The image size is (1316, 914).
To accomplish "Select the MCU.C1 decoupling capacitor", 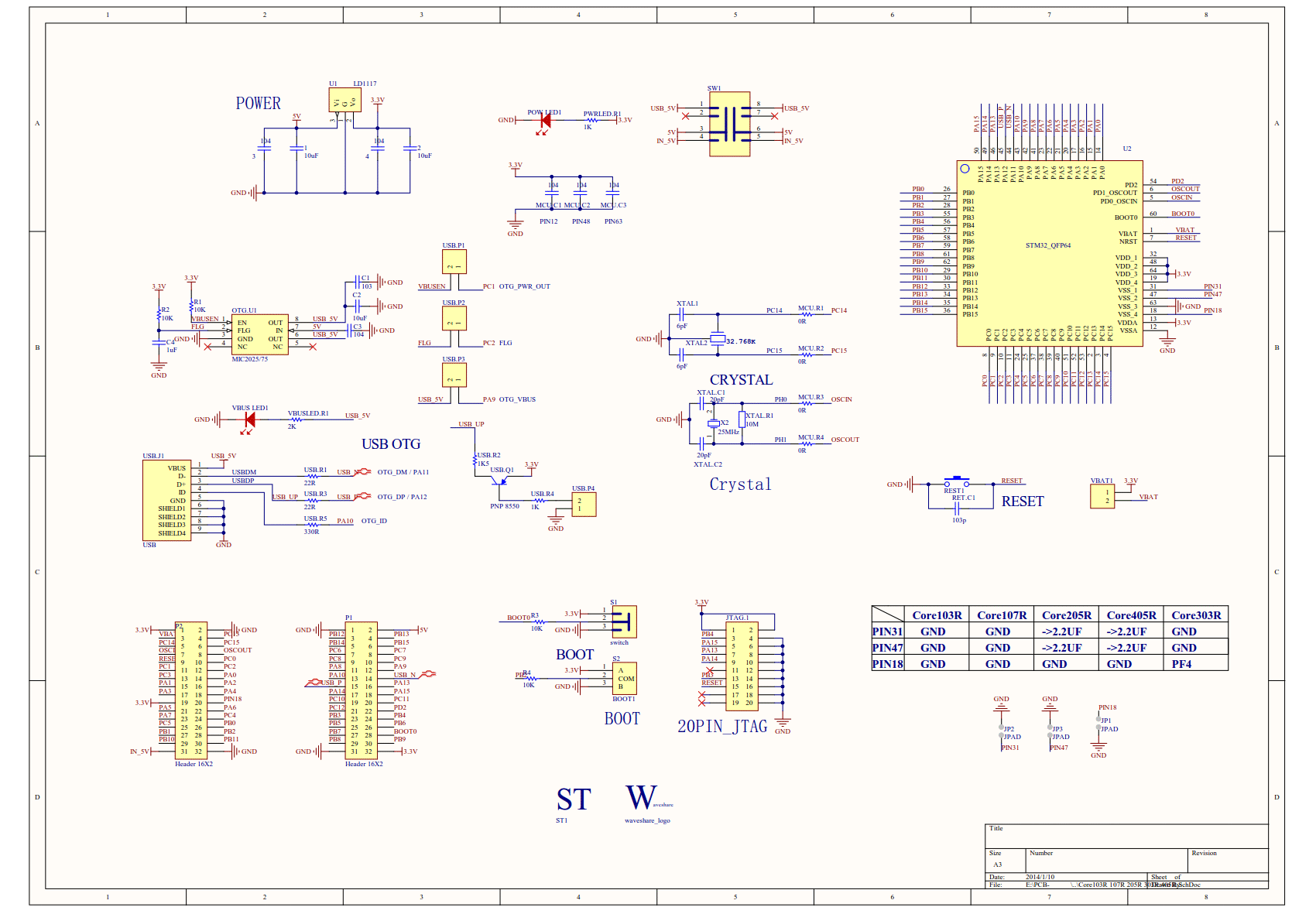I will pyautogui.click(x=551, y=192).
